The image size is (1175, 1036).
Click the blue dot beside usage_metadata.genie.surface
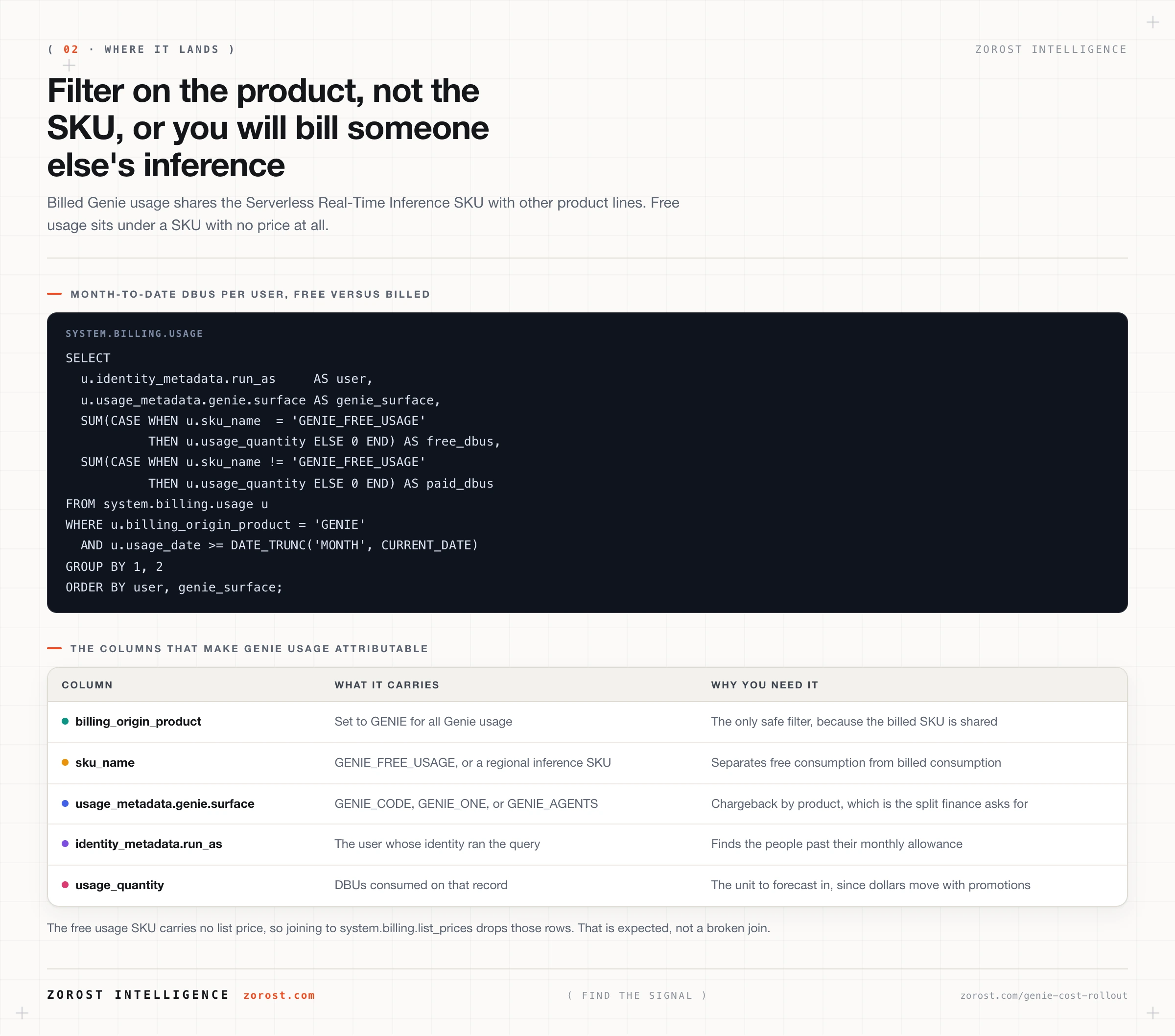[65, 803]
